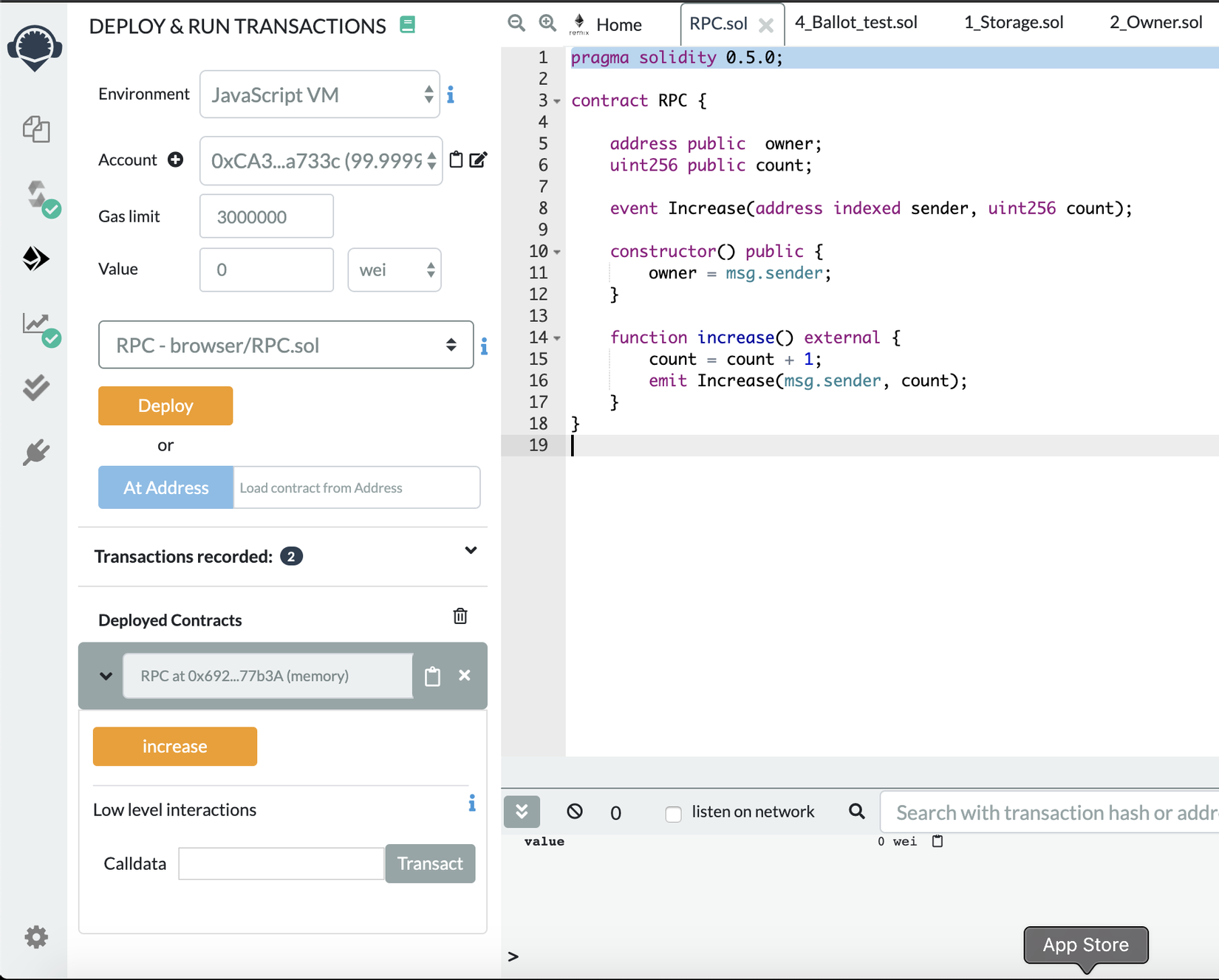
Task: Open the wei unit dropdown
Action: pos(394,270)
